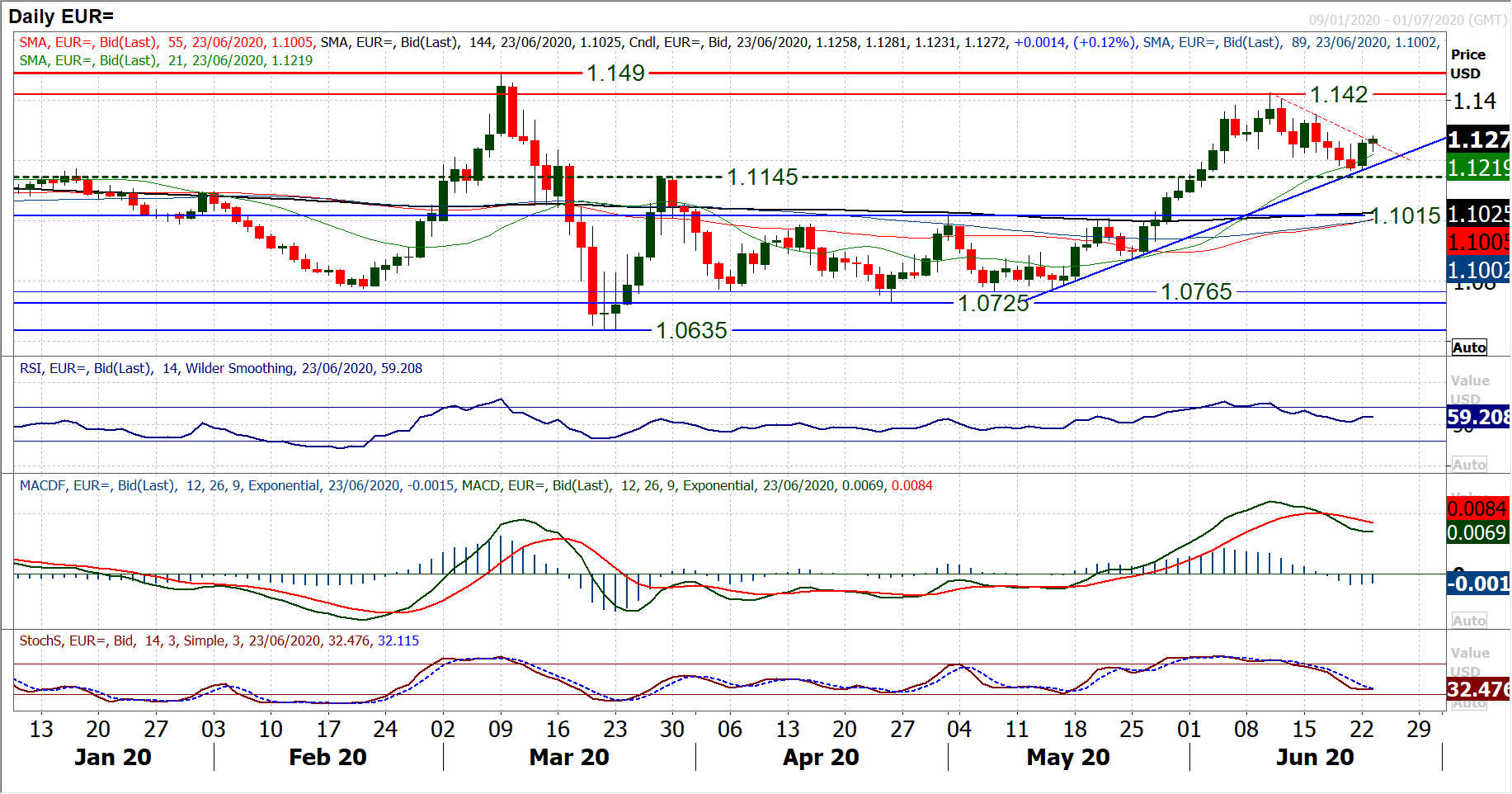
Task: Click the red 0.0084 MACD signal tag
Action: point(1478,508)
